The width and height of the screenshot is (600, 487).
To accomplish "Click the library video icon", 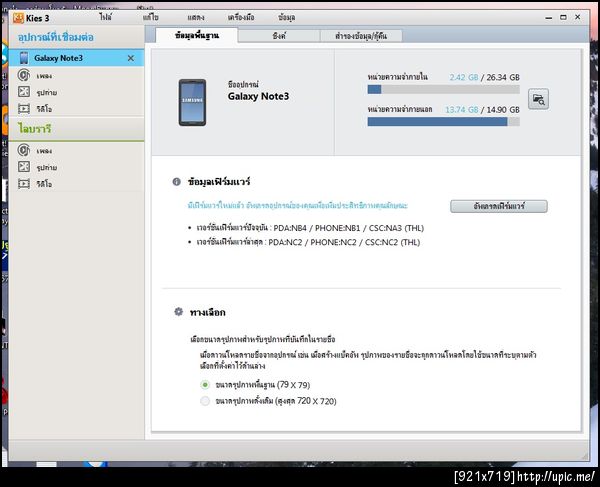I will (x=24, y=184).
